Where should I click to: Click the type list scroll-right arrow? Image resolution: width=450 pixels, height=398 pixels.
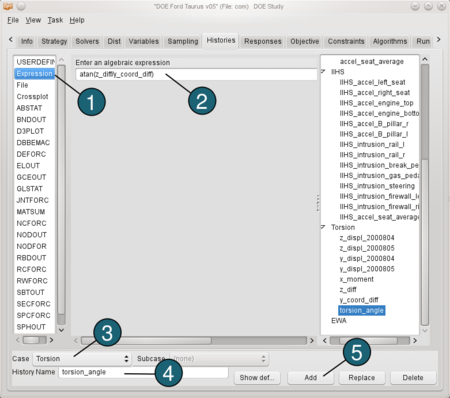tap(51, 340)
